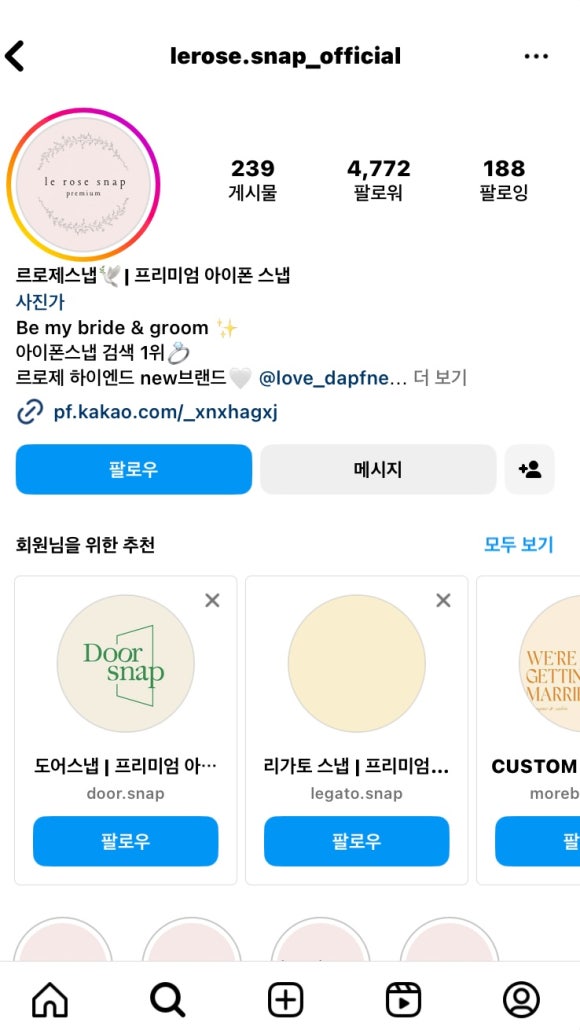
Task: Open the pf.kakao.com/_xnxhagxj link
Action: pyautogui.click(x=166, y=413)
